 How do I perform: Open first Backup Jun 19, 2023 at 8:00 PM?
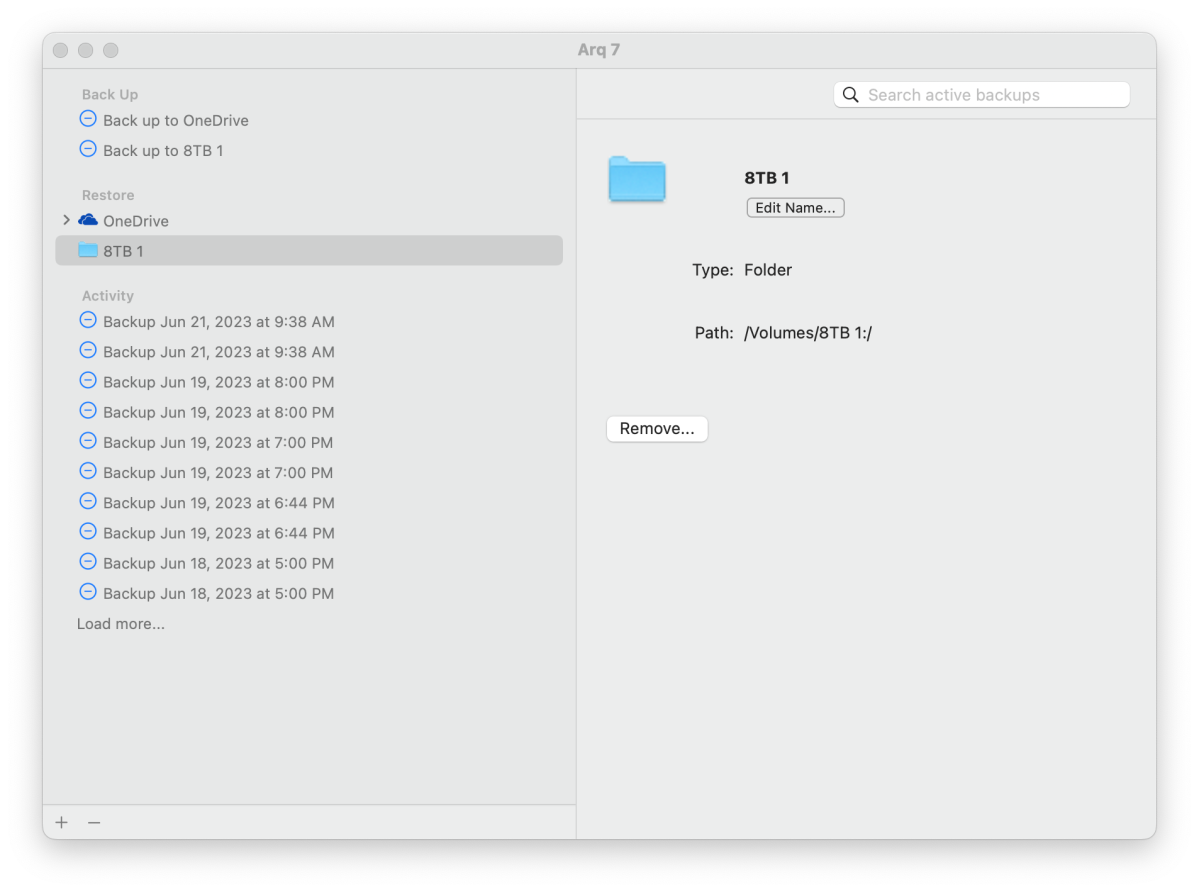click(x=218, y=382)
